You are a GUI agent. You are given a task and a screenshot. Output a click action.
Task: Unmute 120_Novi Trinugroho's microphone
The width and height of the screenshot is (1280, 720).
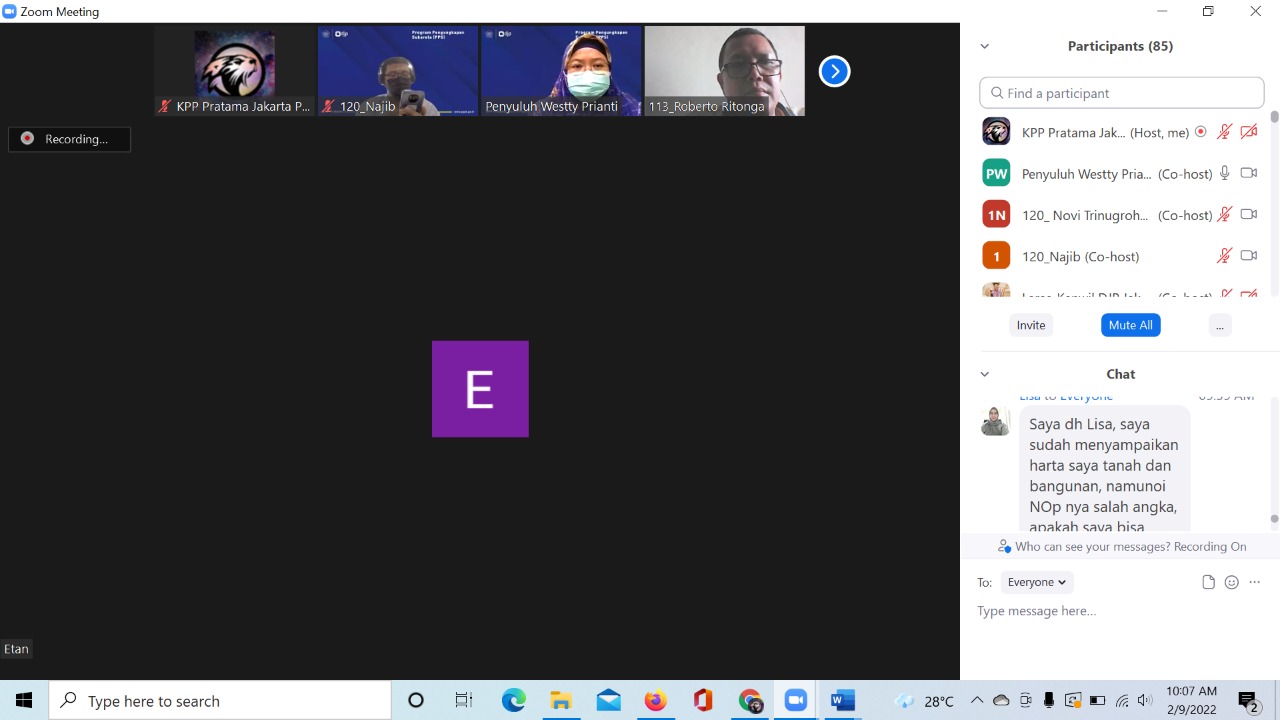(x=1224, y=215)
